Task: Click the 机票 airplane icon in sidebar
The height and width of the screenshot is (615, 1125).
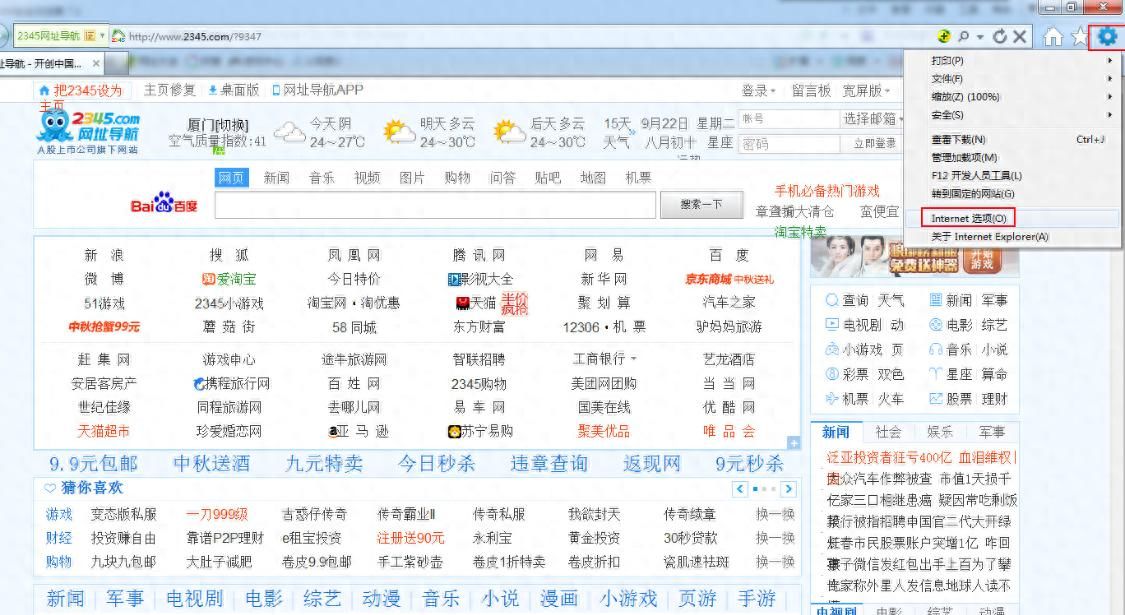Action: [832, 398]
